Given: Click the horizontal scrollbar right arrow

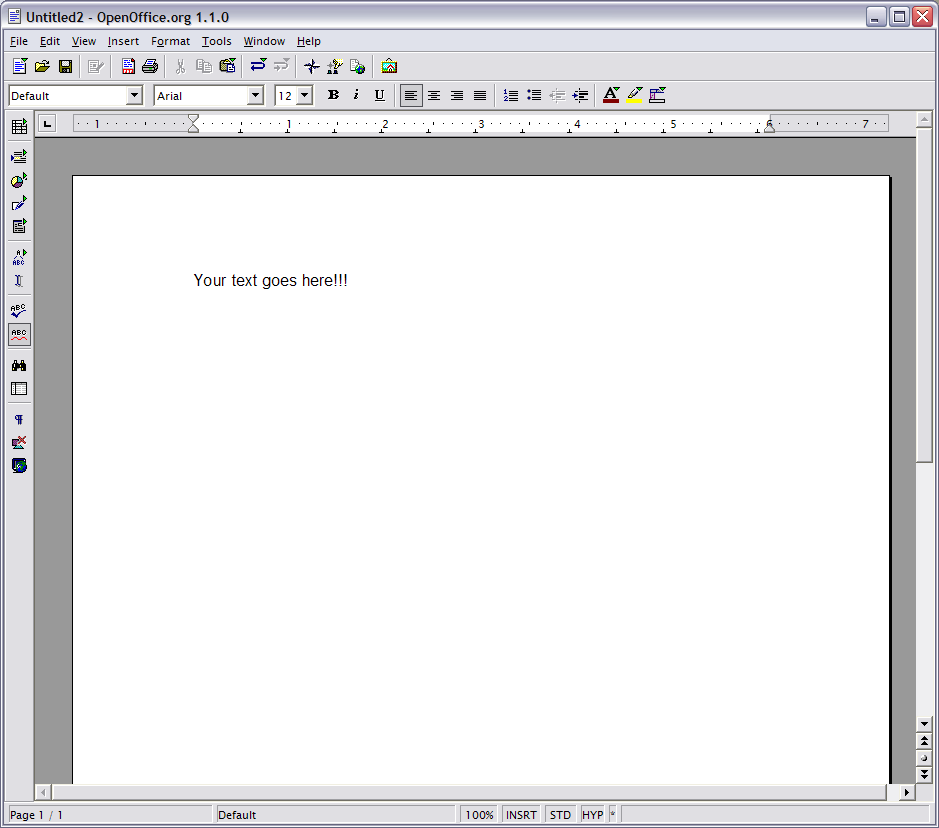Looking at the screenshot, I should point(906,793).
